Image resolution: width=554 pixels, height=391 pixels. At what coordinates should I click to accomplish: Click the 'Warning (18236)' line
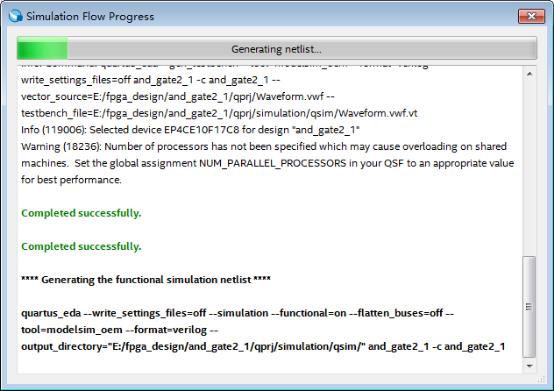click(x=264, y=146)
